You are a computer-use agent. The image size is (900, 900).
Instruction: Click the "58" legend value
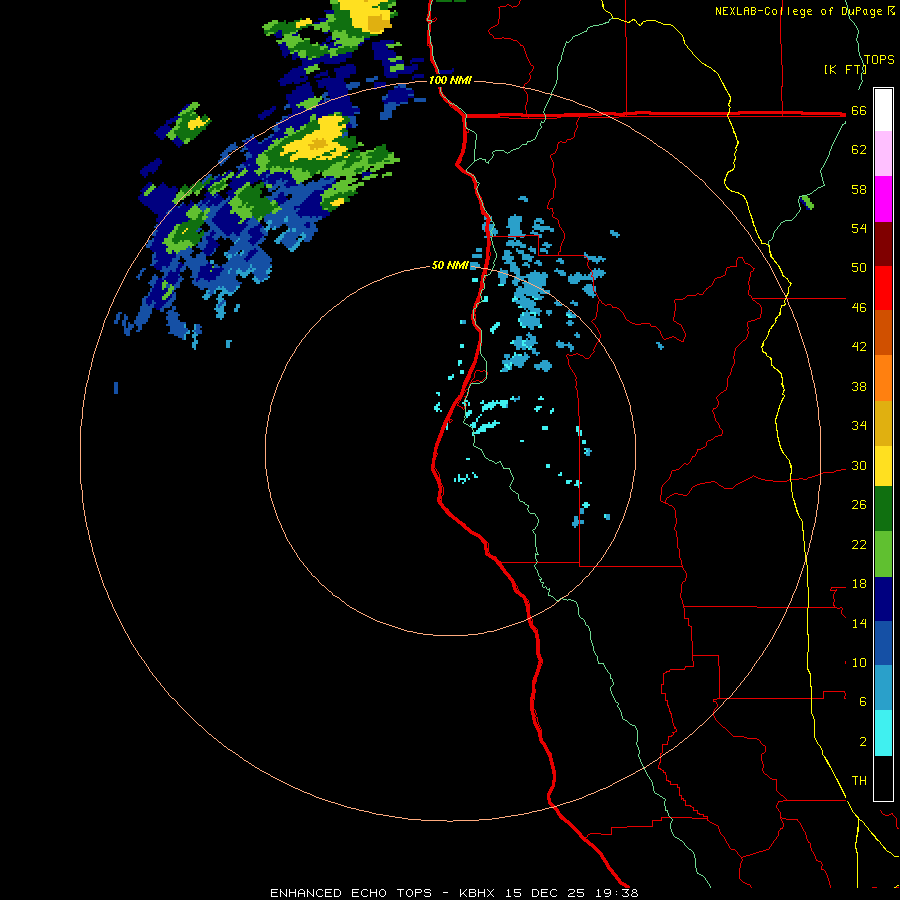point(859,189)
